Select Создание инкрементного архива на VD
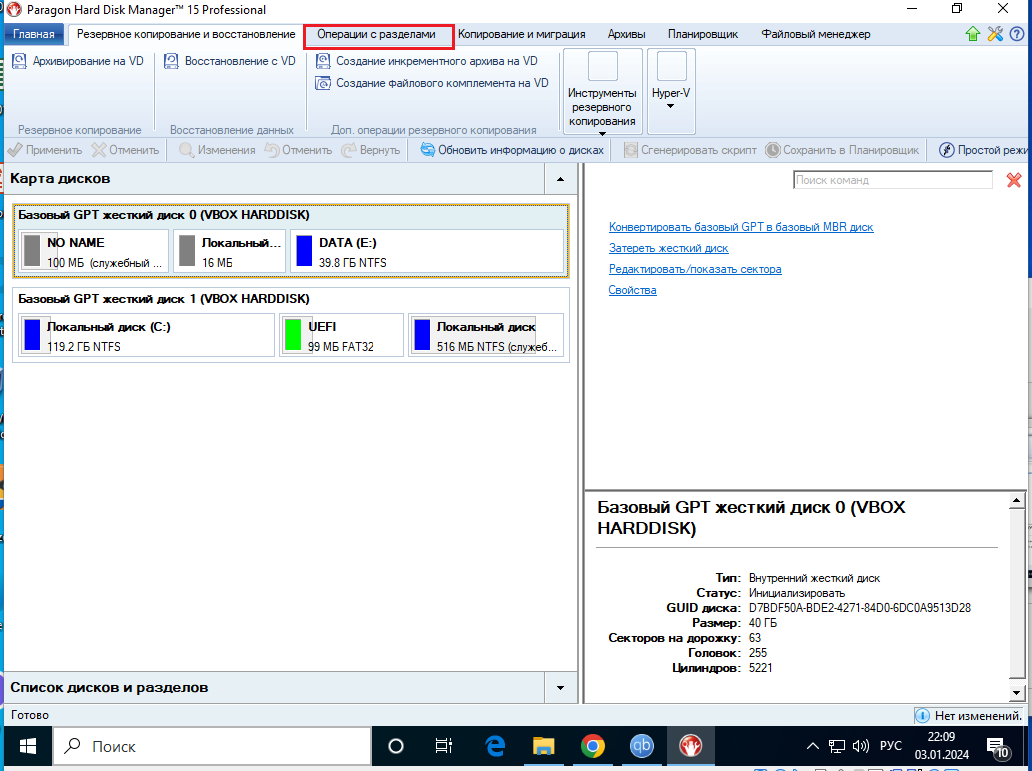 pyautogui.click(x=426, y=61)
